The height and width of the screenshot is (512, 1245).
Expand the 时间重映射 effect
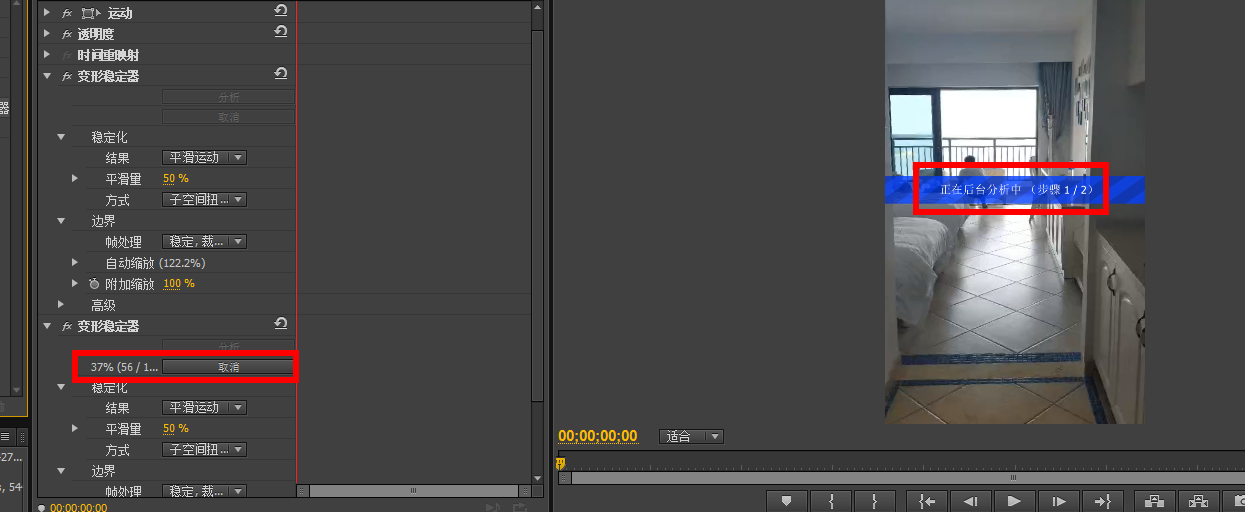(47, 55)
